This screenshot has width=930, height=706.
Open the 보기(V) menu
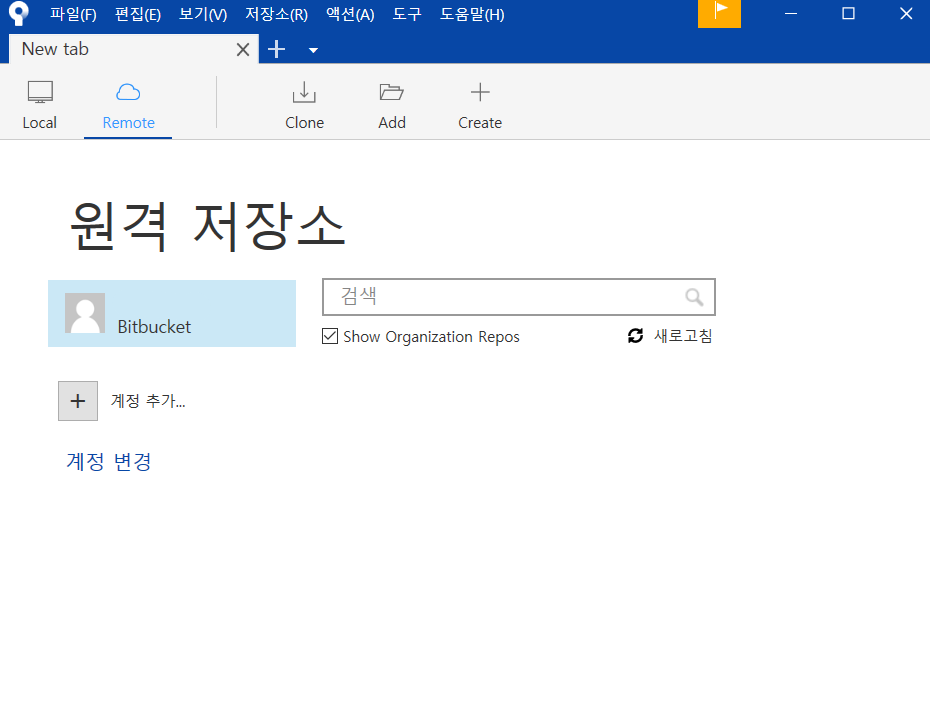(203, 14)
